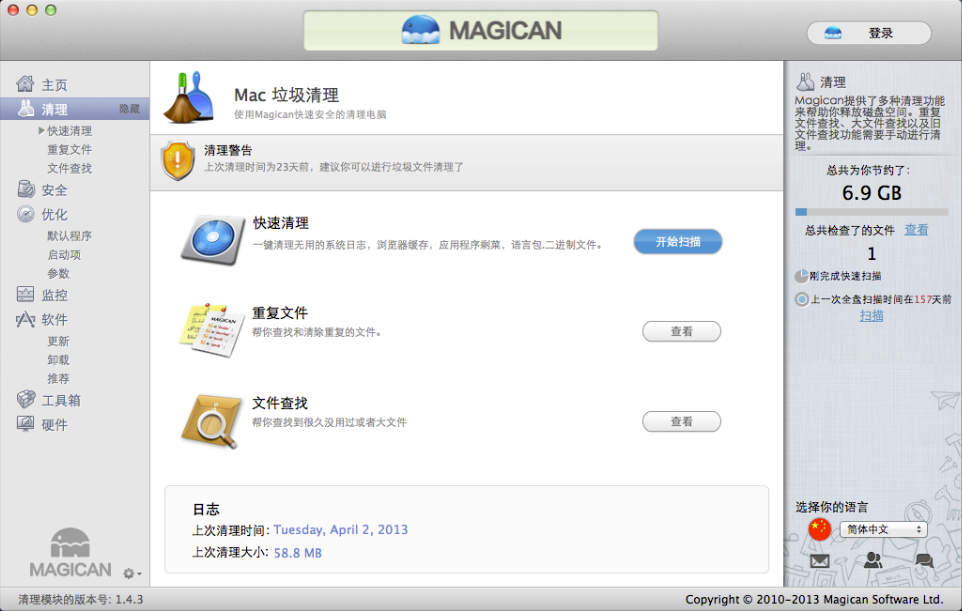Click the broom icon in right panel header
962x611 pixels.
point(805,81)
